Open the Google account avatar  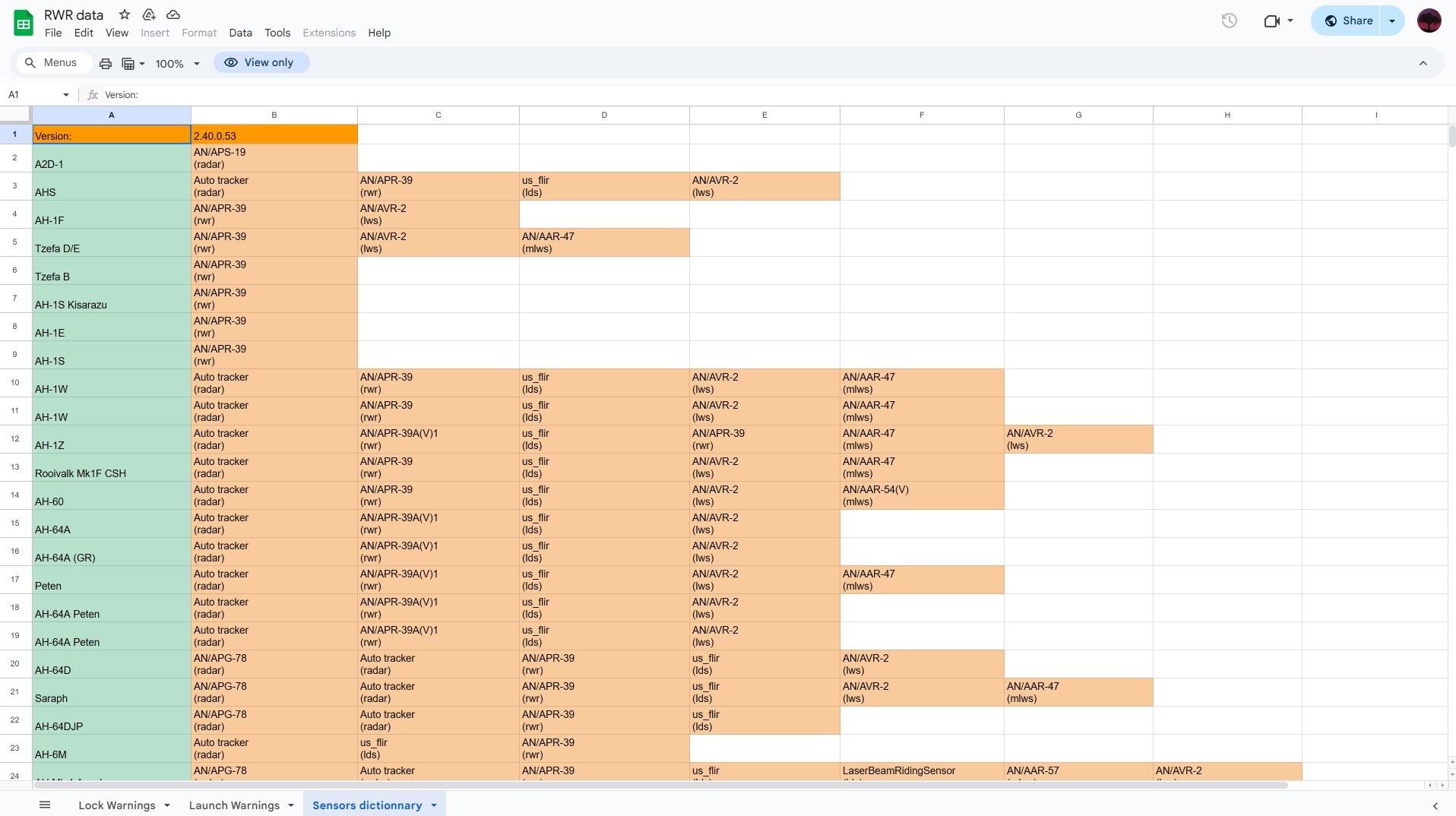click(x=1429, y=21)
